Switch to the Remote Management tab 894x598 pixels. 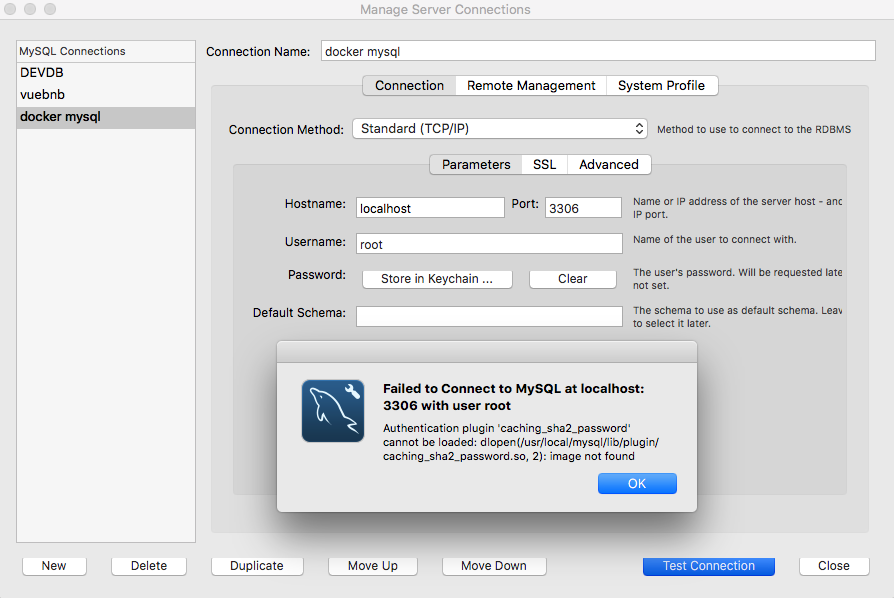pyautogui.click(x=531, y=86)
